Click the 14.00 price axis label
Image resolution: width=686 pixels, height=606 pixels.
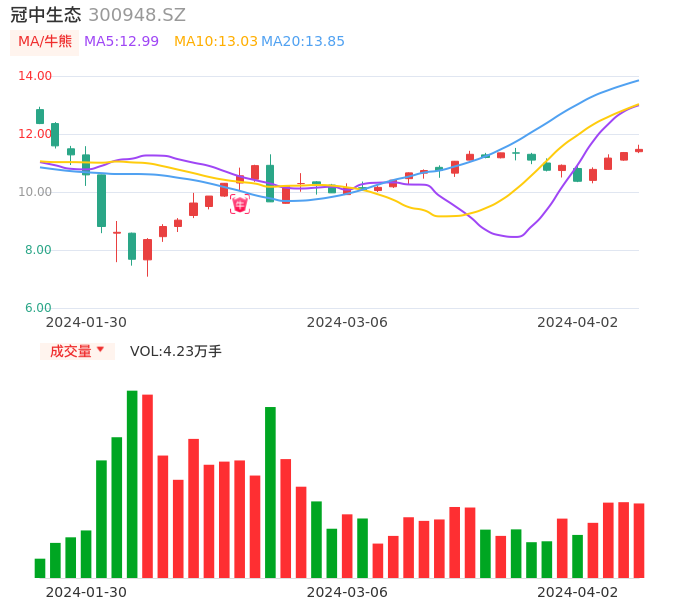click(x=36, y=76)
